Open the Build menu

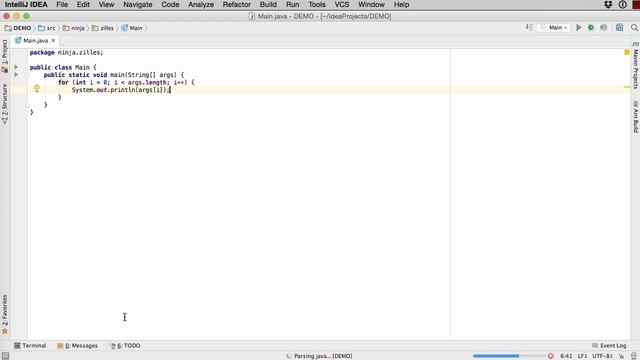[x=268, y=4]
